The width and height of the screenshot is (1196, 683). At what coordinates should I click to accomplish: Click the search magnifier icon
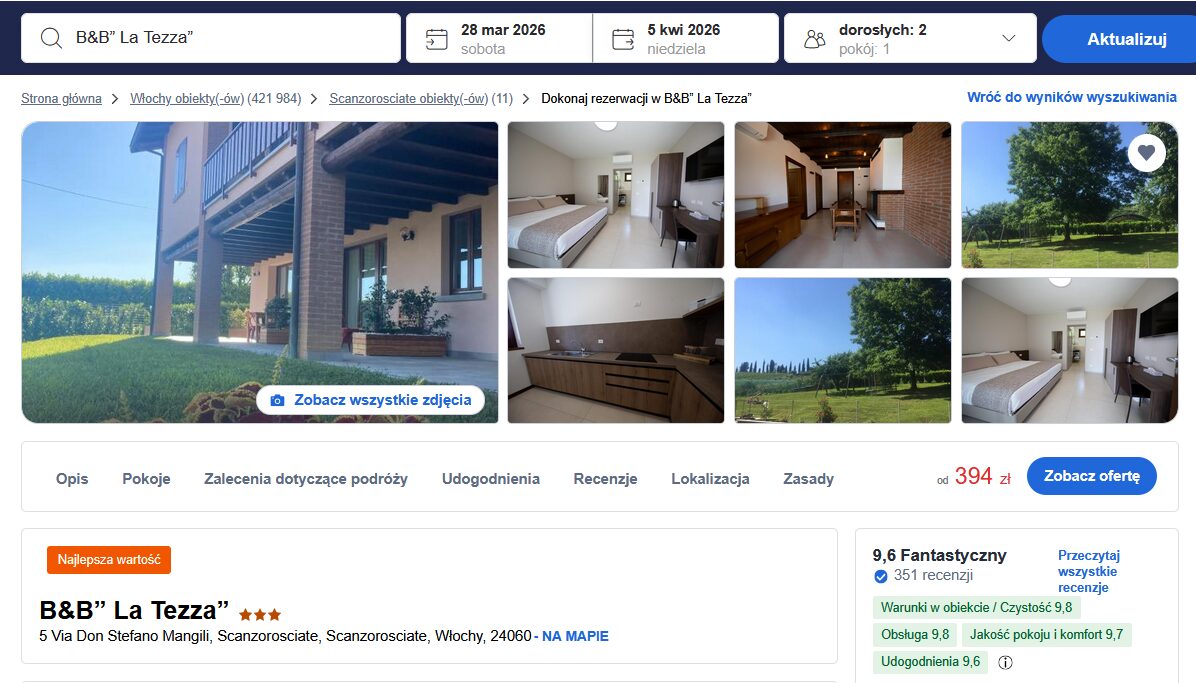click(51, 38)
